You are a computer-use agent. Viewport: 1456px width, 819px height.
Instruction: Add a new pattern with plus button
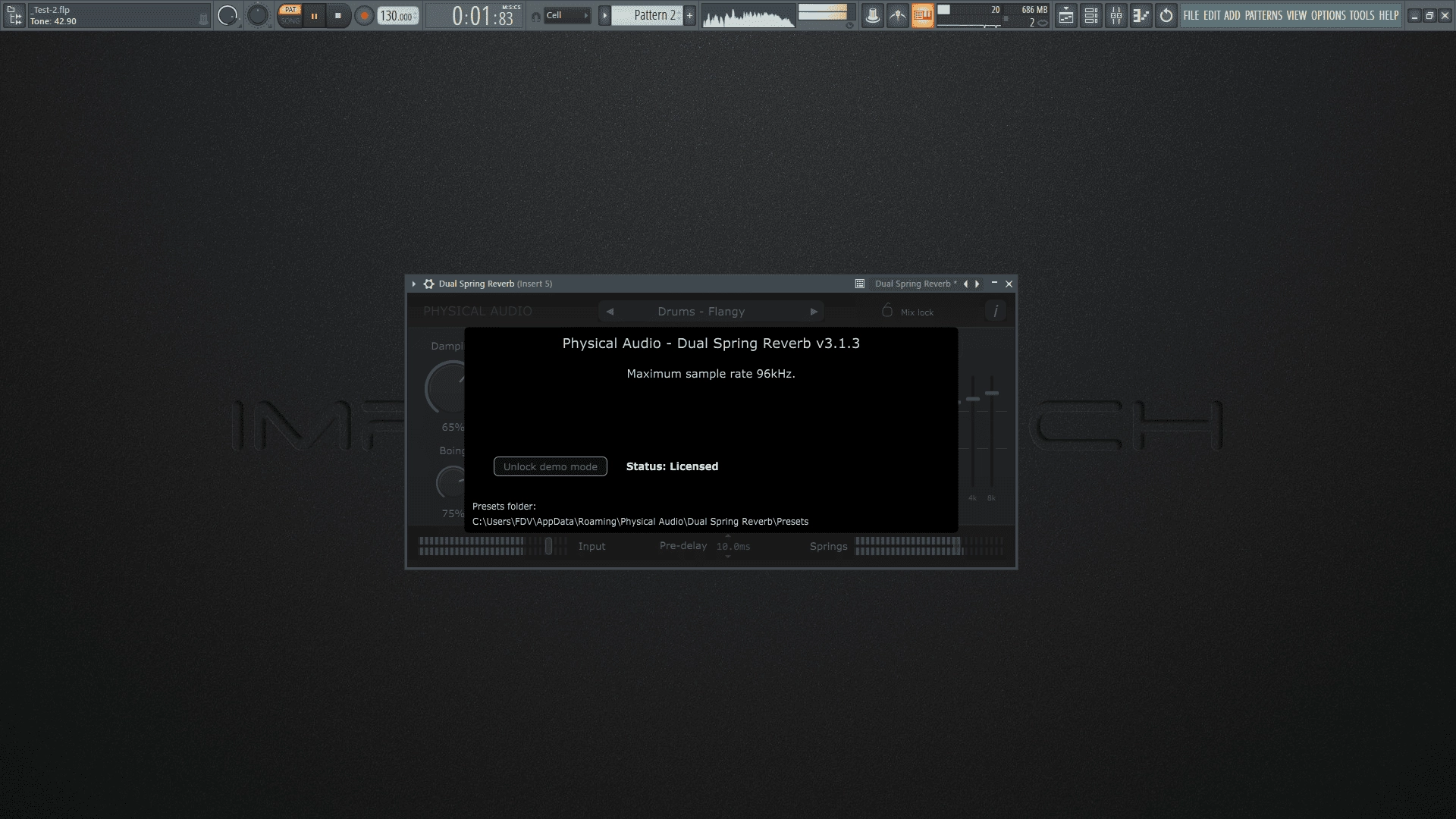point(689,15)
